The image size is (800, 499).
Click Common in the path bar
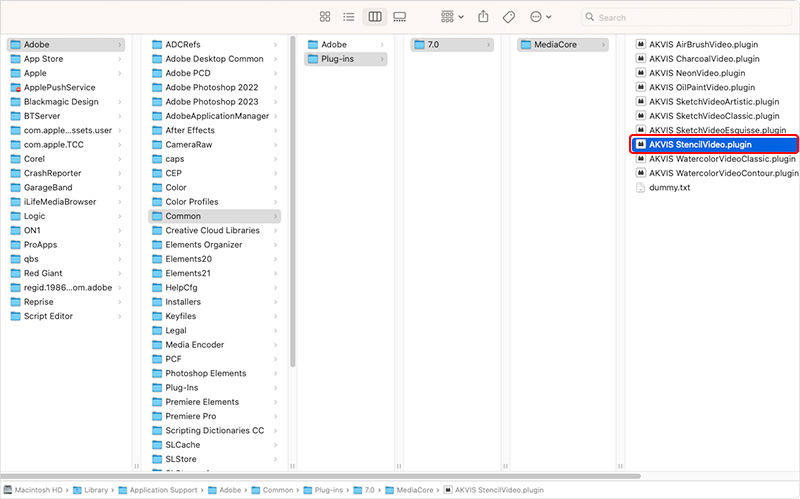pyautogui.click(x=273, y=490)
